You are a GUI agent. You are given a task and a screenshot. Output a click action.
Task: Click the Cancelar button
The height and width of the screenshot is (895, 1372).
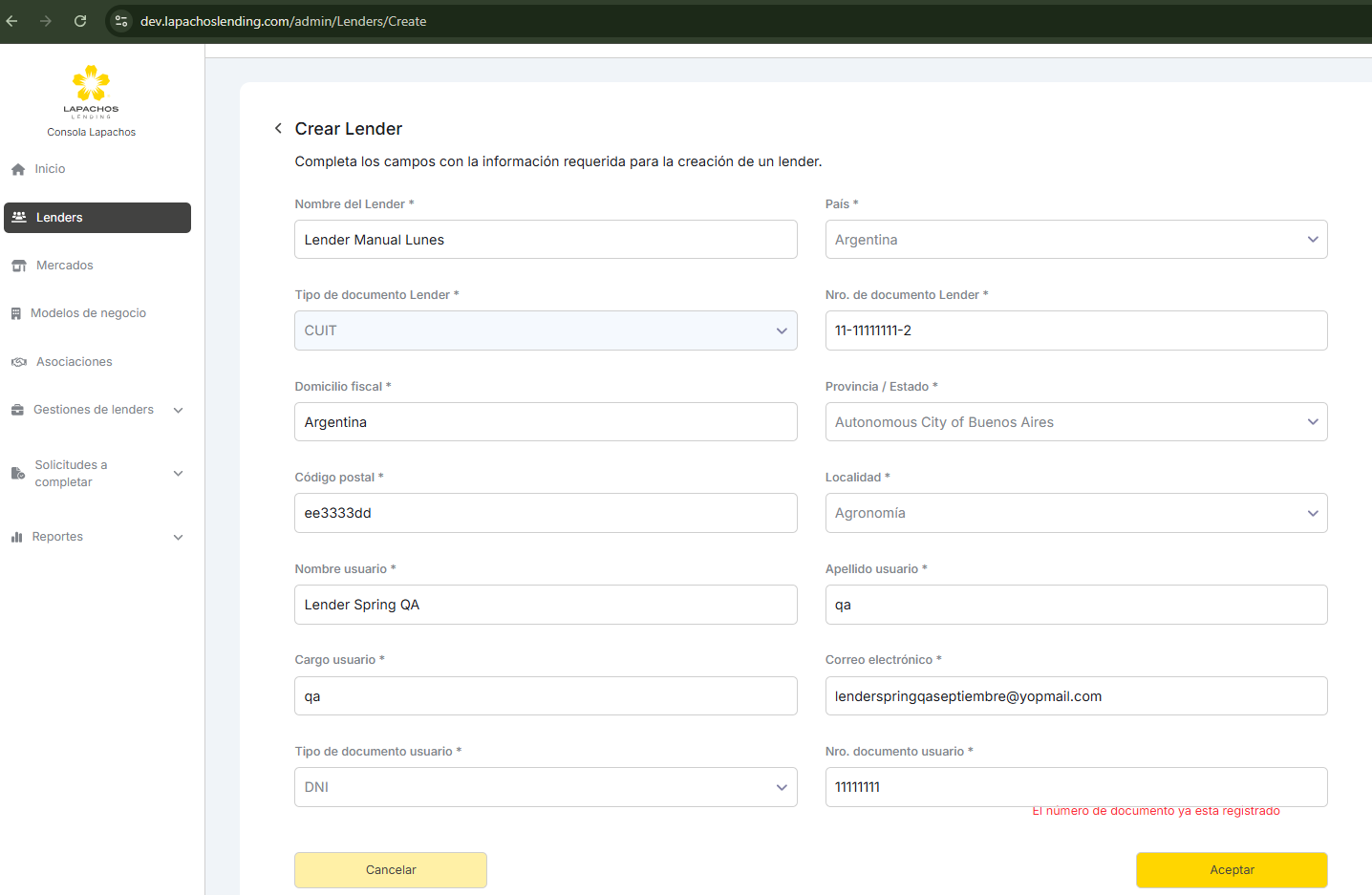click(x=391, y=870)
